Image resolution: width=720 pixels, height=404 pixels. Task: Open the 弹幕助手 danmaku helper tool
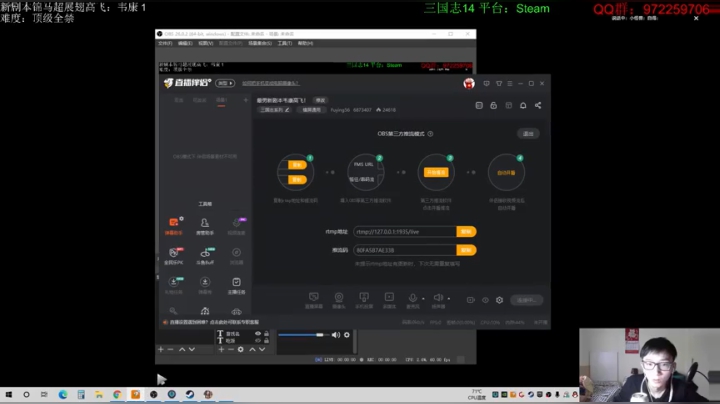point(174,226)
